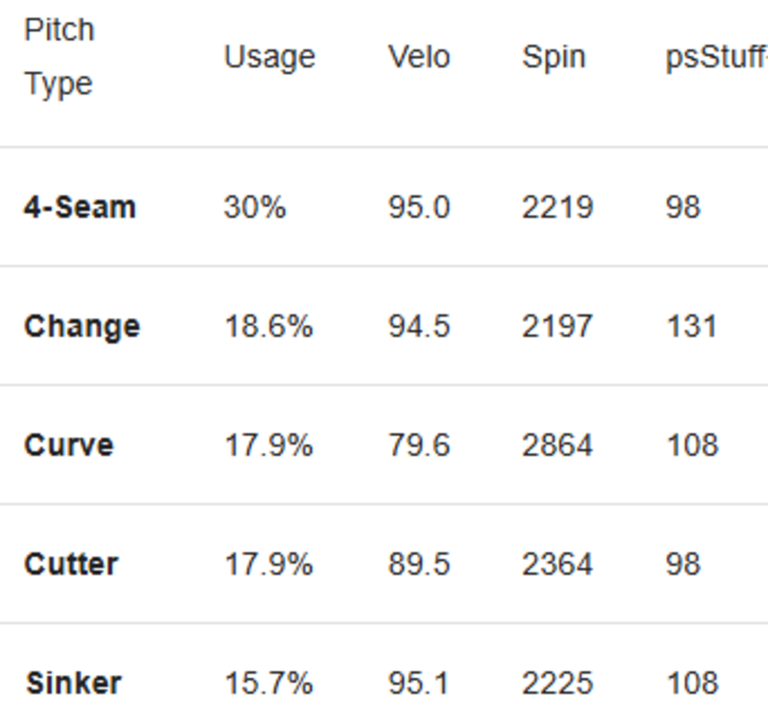Select the 18.6% usage cell
Image resolution: width=768 pixels, height=723 pixels.
(268, 326)
